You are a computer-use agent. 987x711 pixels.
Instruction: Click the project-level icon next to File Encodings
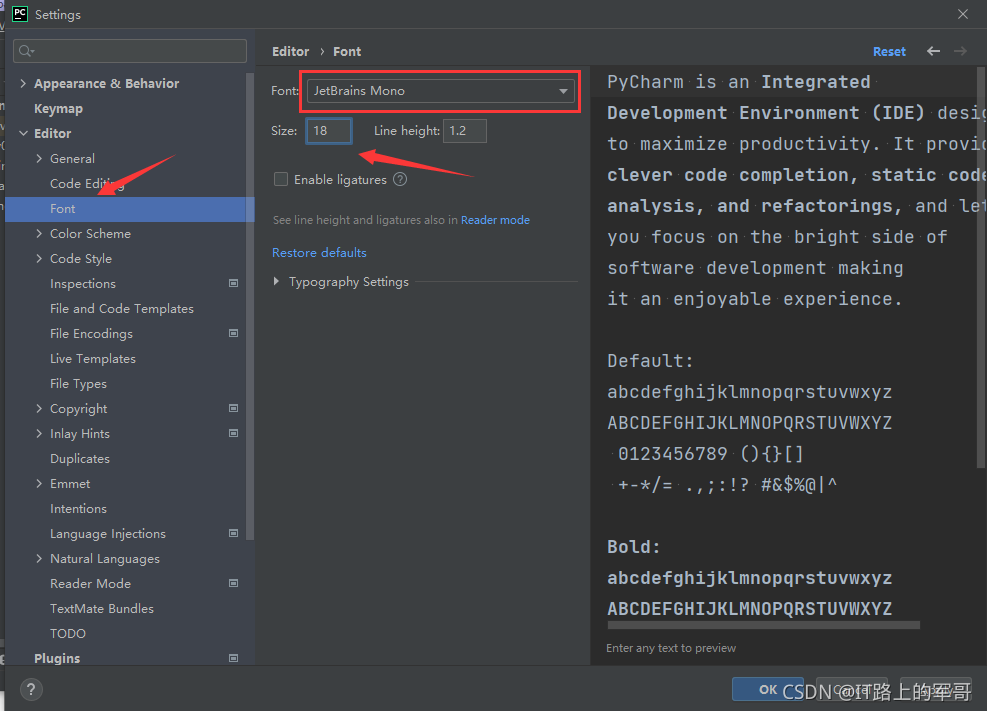point(234,333)
